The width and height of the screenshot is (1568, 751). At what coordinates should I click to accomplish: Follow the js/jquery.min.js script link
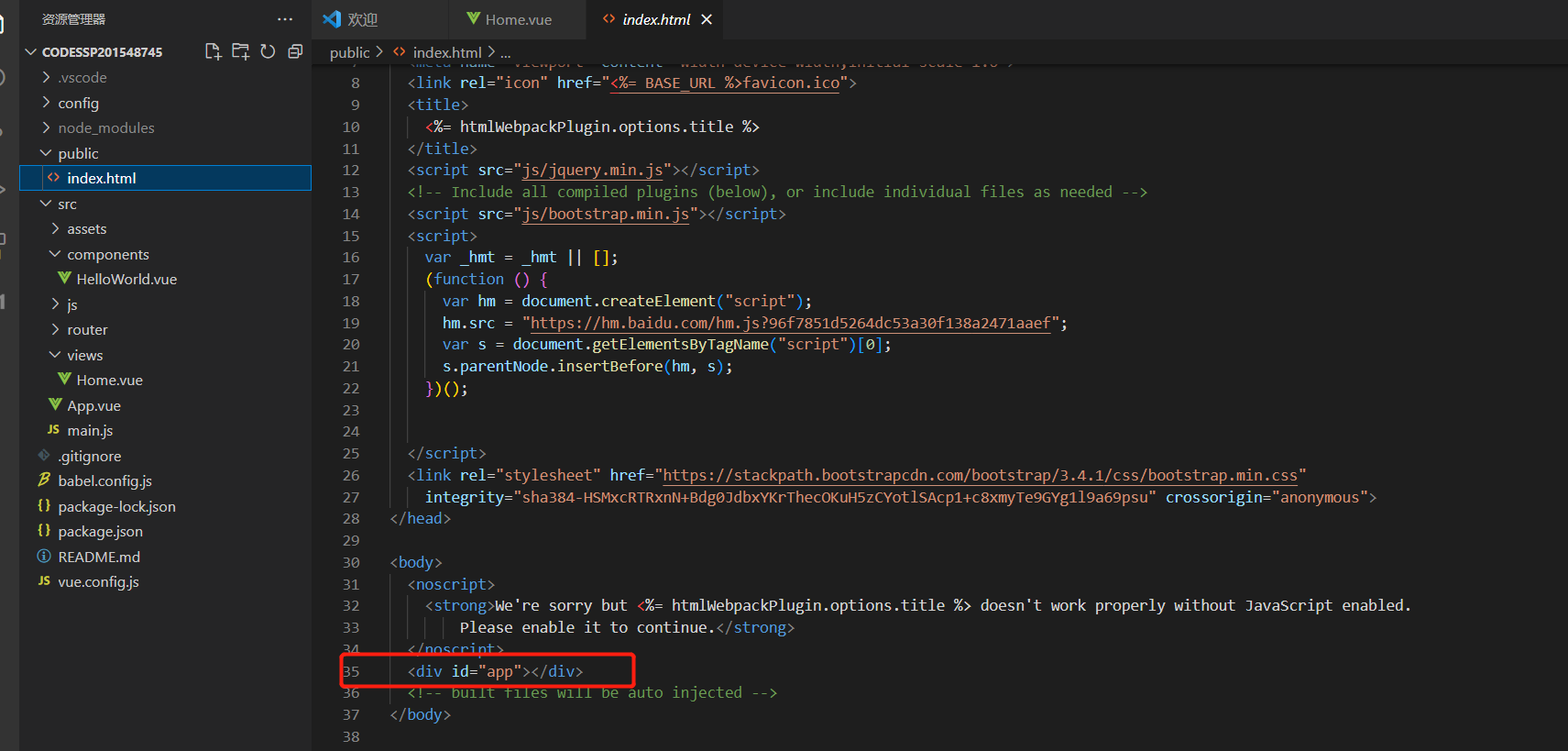593,170
